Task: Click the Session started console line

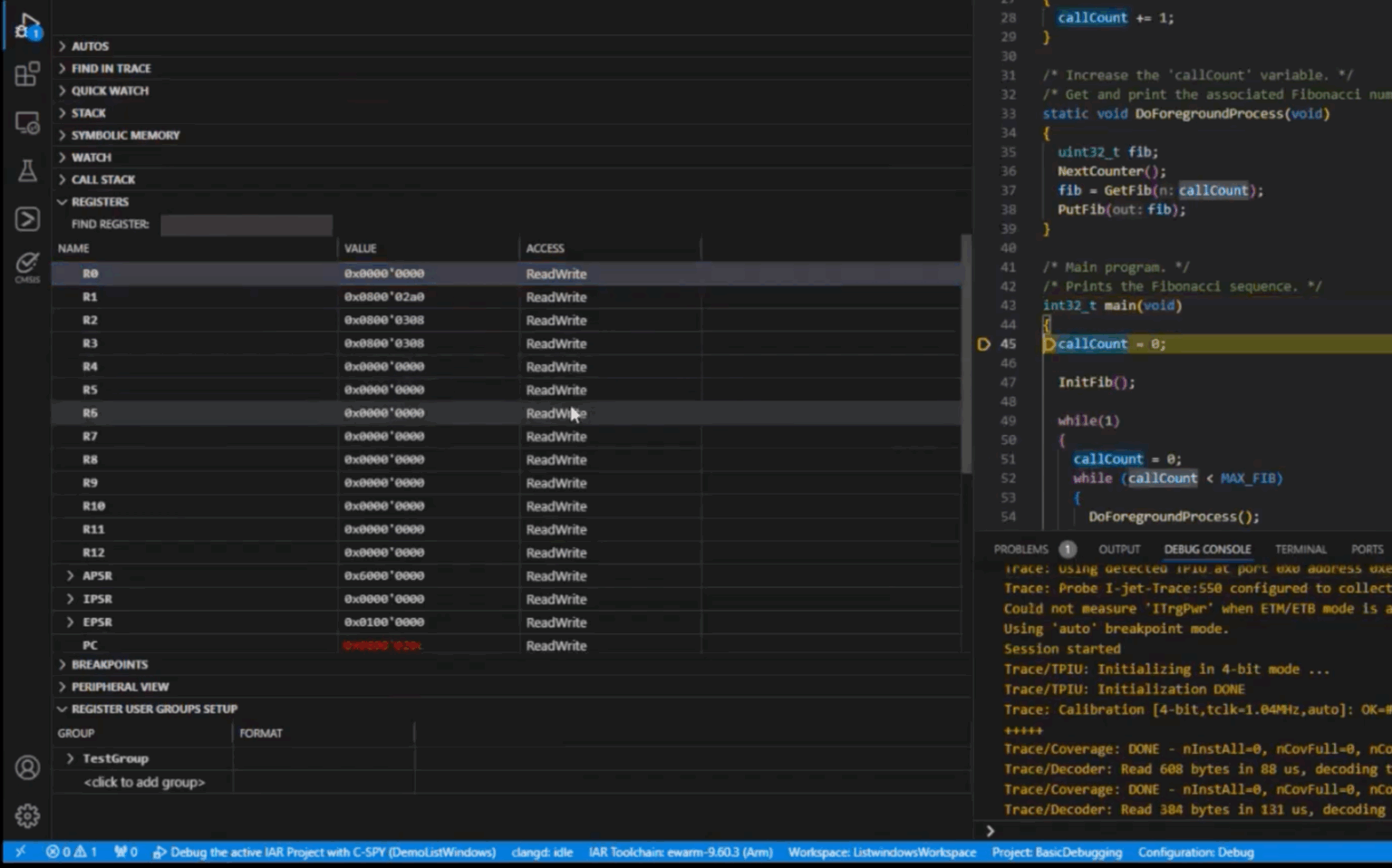Action: click(1062, 649)
